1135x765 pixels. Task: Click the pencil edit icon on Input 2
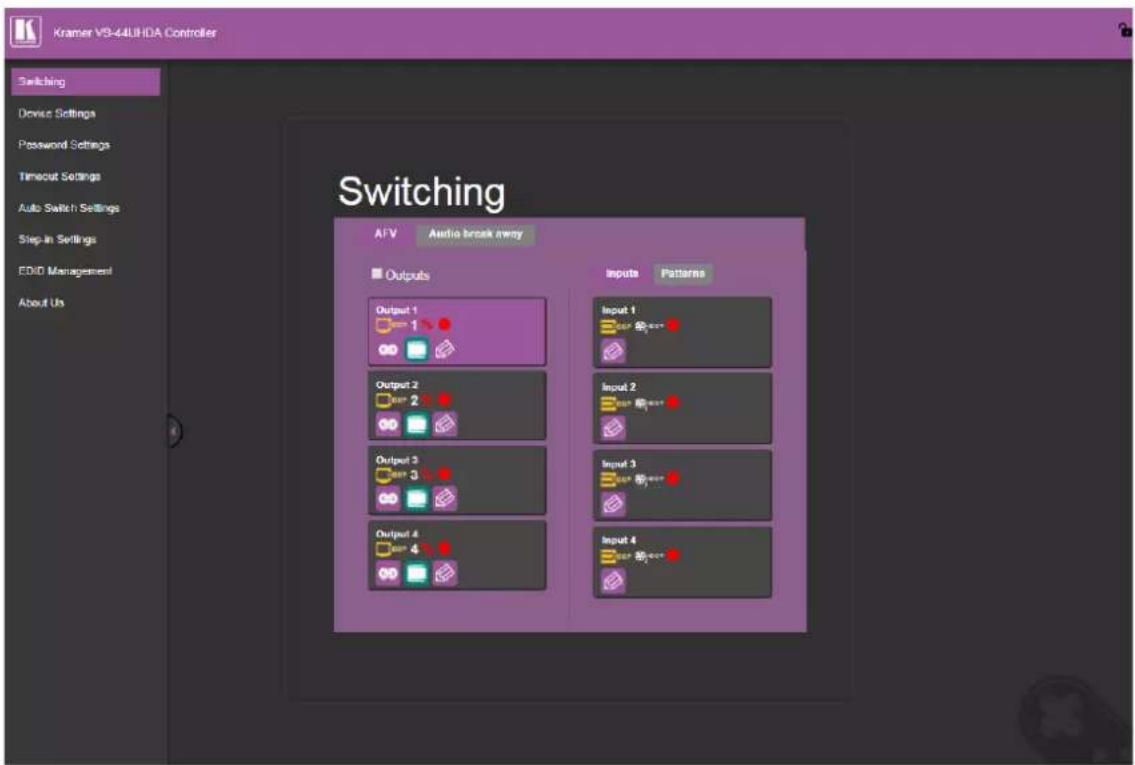[x=613, y=428]
